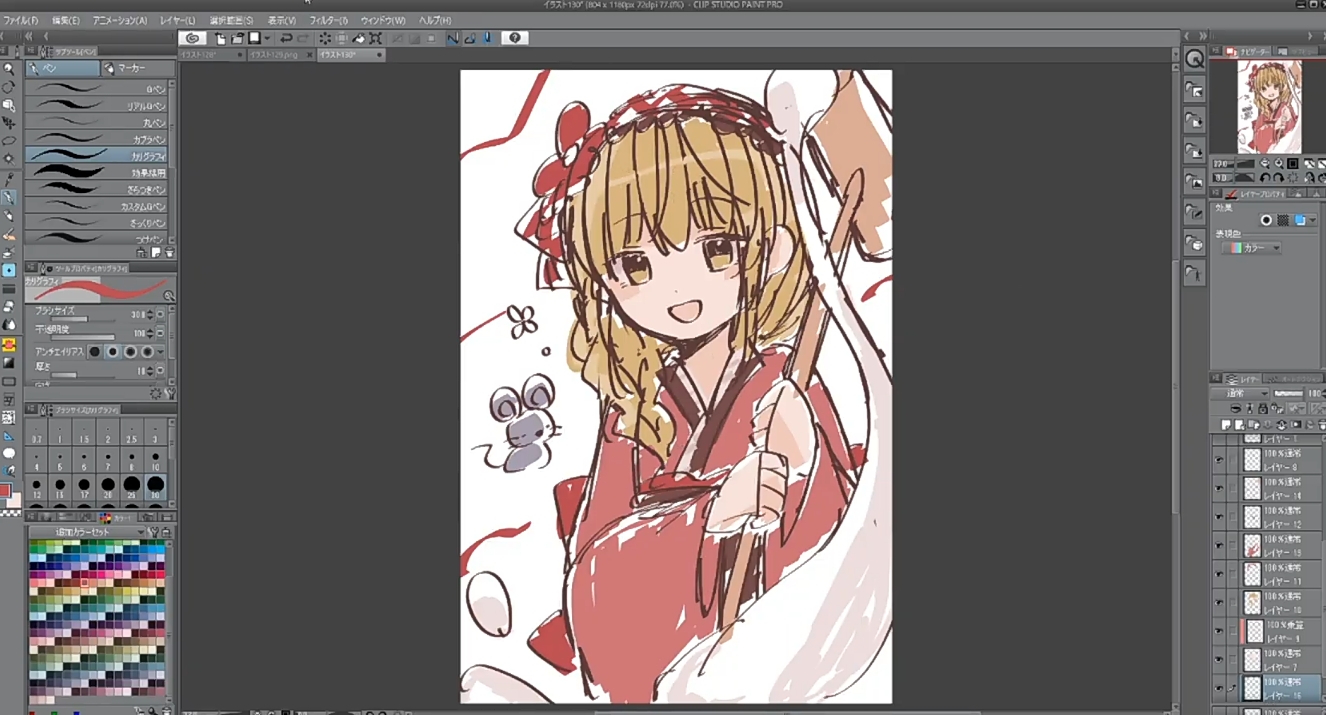Pick brush size preset 12
The width and height of the screenshot is (1326, 715).
point(37,486)
